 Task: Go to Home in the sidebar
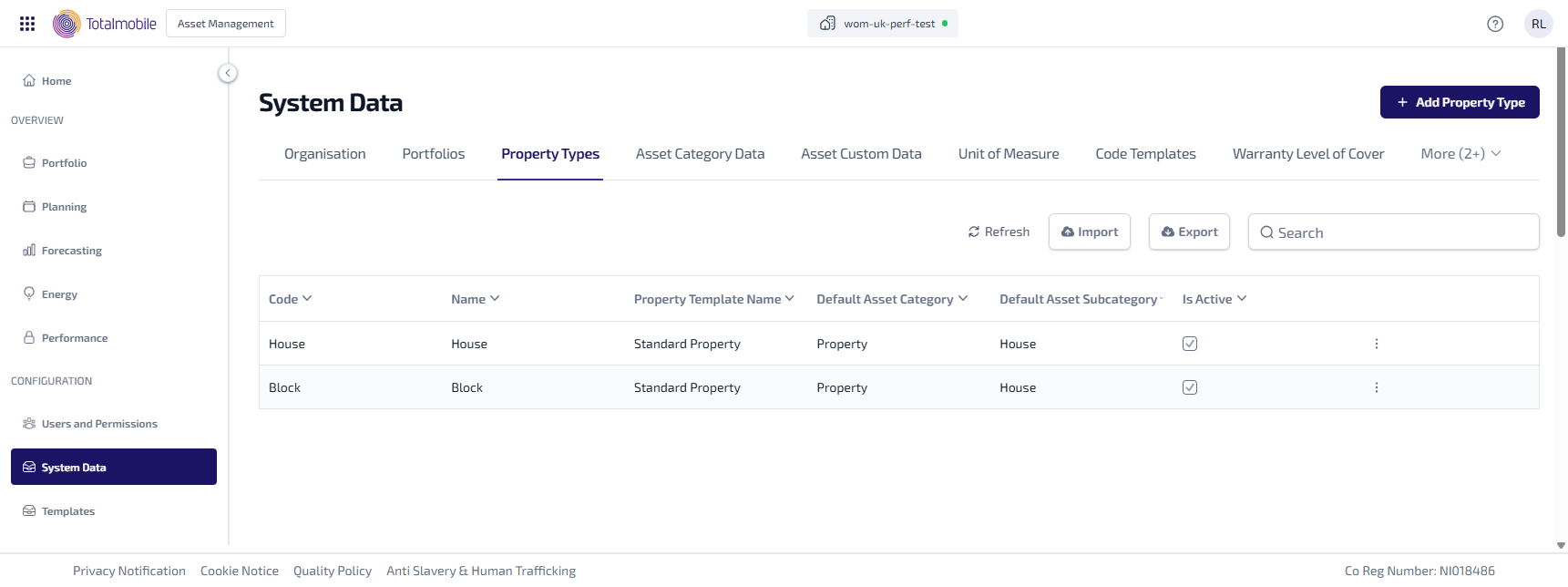56,81
